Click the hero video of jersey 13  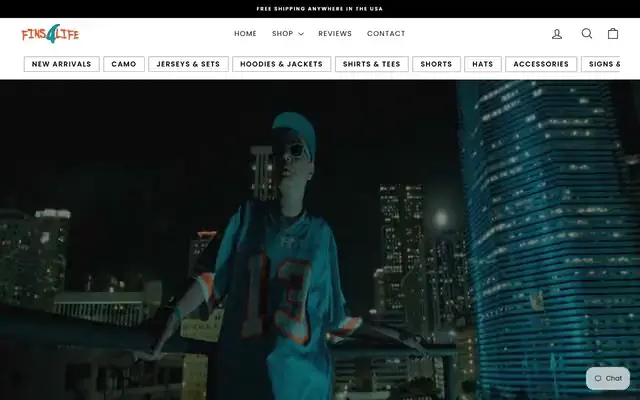pos(320,240)
